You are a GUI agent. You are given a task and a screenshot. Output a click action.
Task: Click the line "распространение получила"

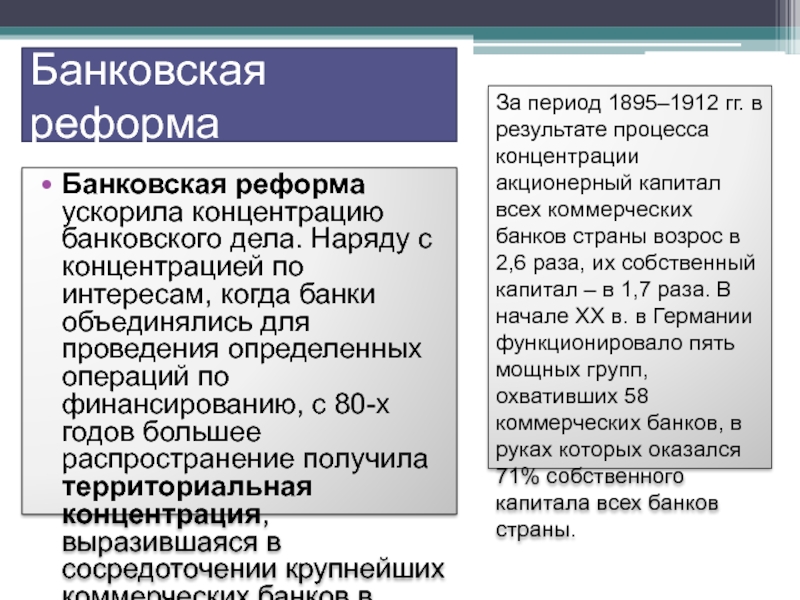pyautogui.click(x=245, y=461)
